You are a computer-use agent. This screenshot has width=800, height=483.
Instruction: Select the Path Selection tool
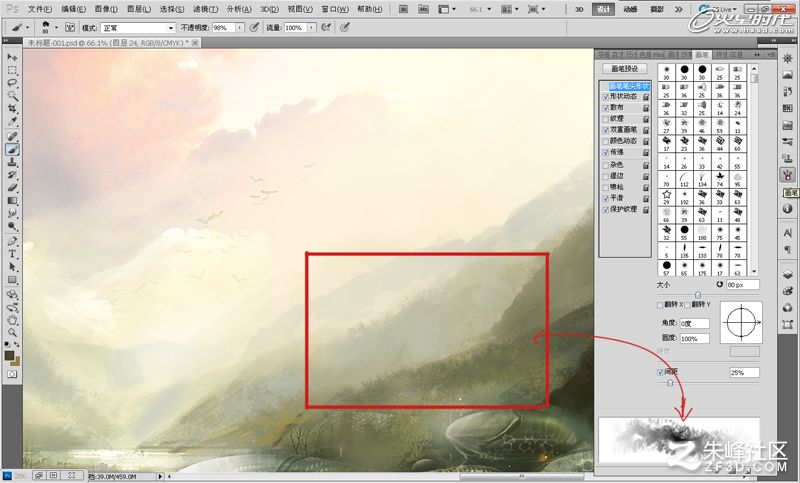tap(12, 266)
